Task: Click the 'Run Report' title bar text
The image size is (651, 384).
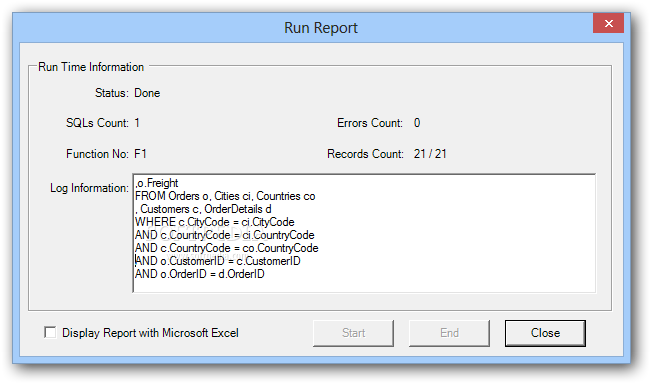Action: pyautogui.click(x=321, y=28)
